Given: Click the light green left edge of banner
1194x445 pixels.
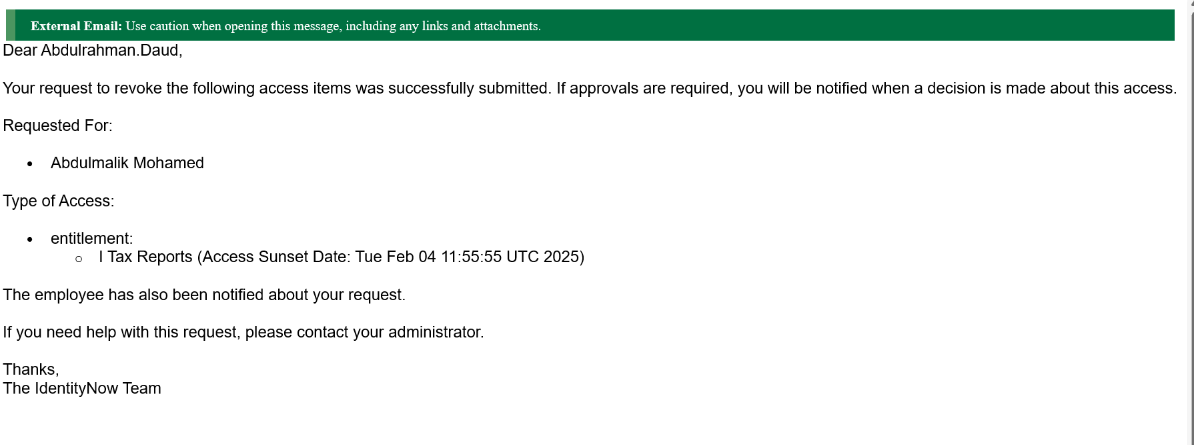Looking at the screenshot, I should [x=12, y=26].
